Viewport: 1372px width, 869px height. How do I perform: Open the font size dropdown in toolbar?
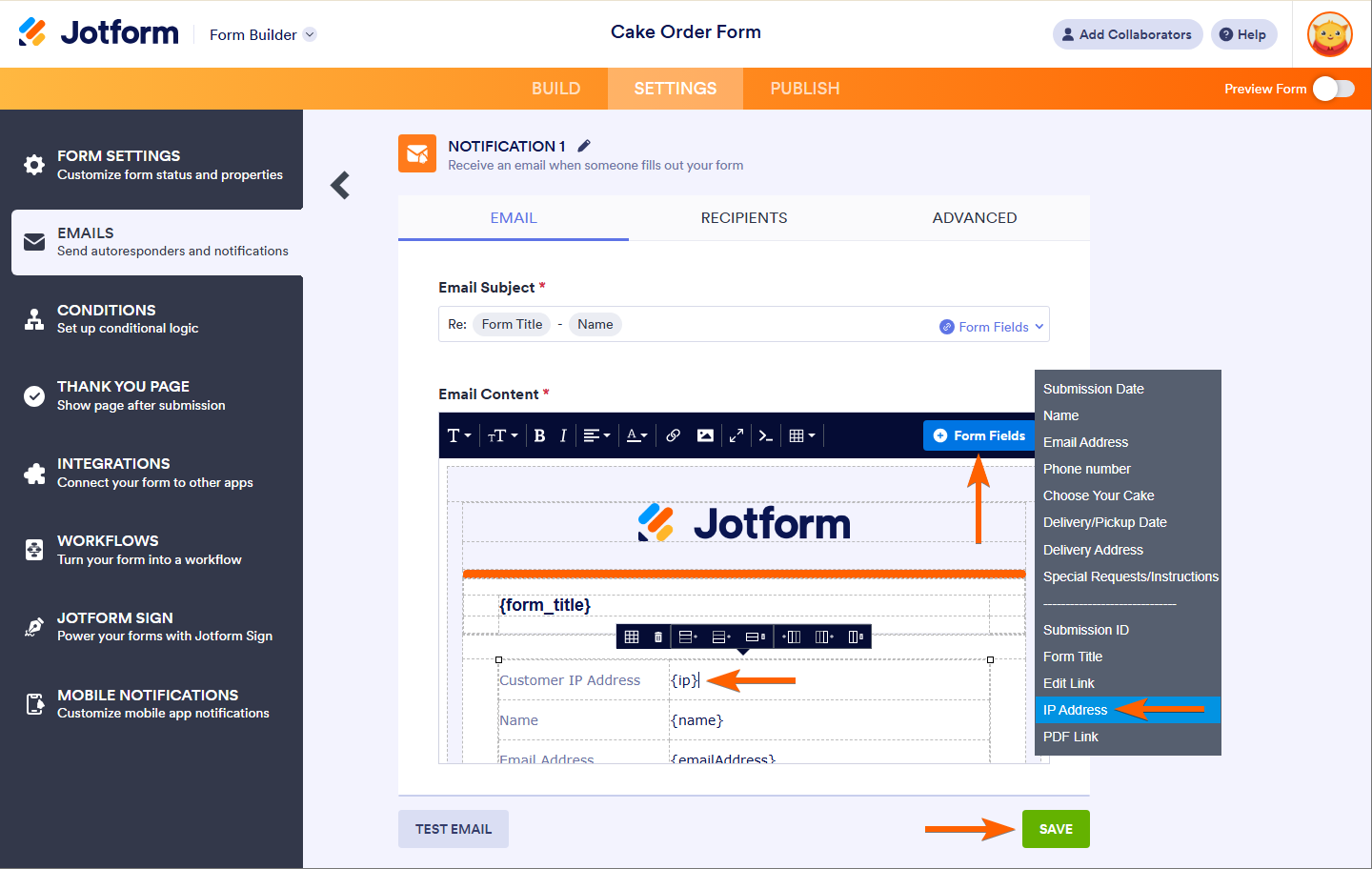(x=502, y=435)
